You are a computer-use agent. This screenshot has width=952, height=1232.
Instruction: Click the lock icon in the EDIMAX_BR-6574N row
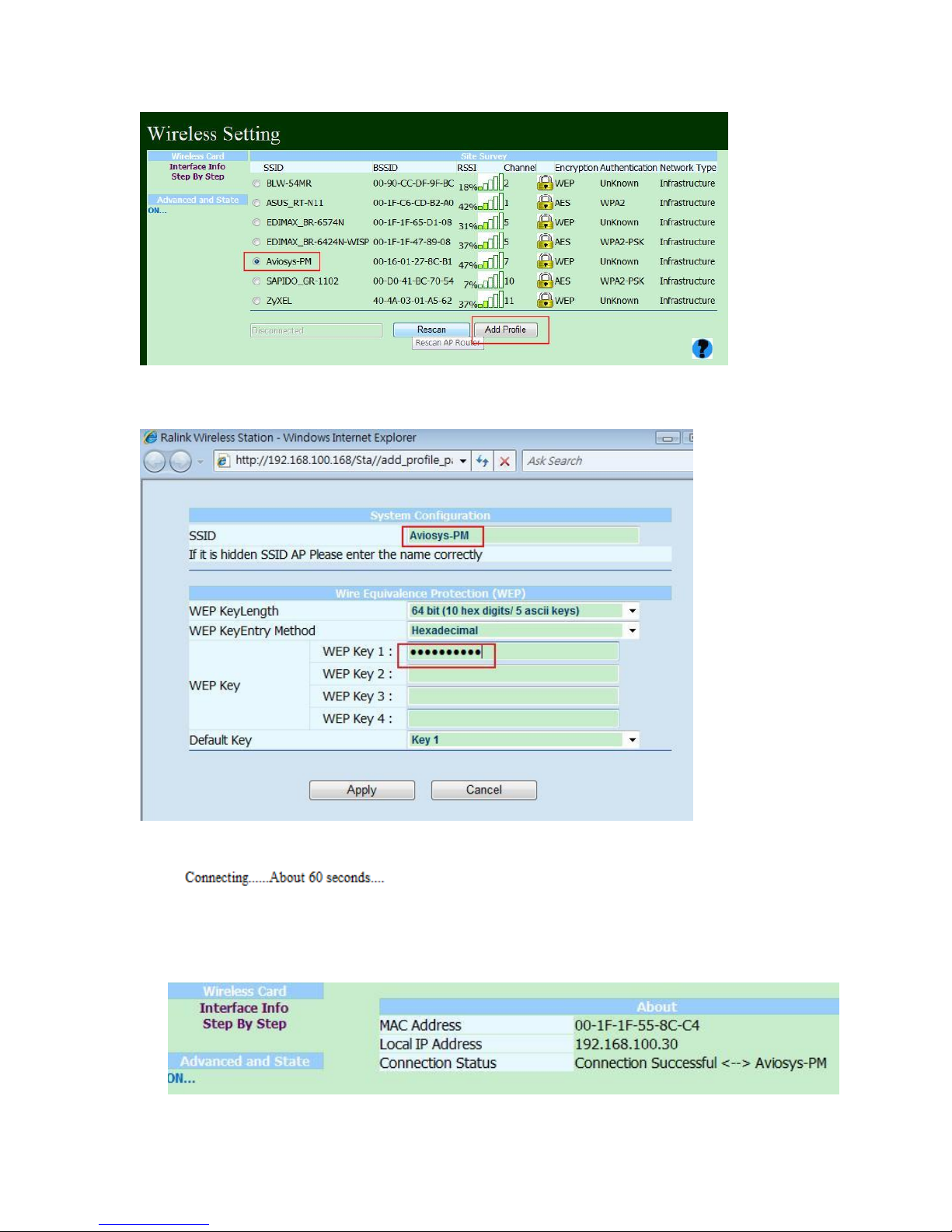(545, 222)
